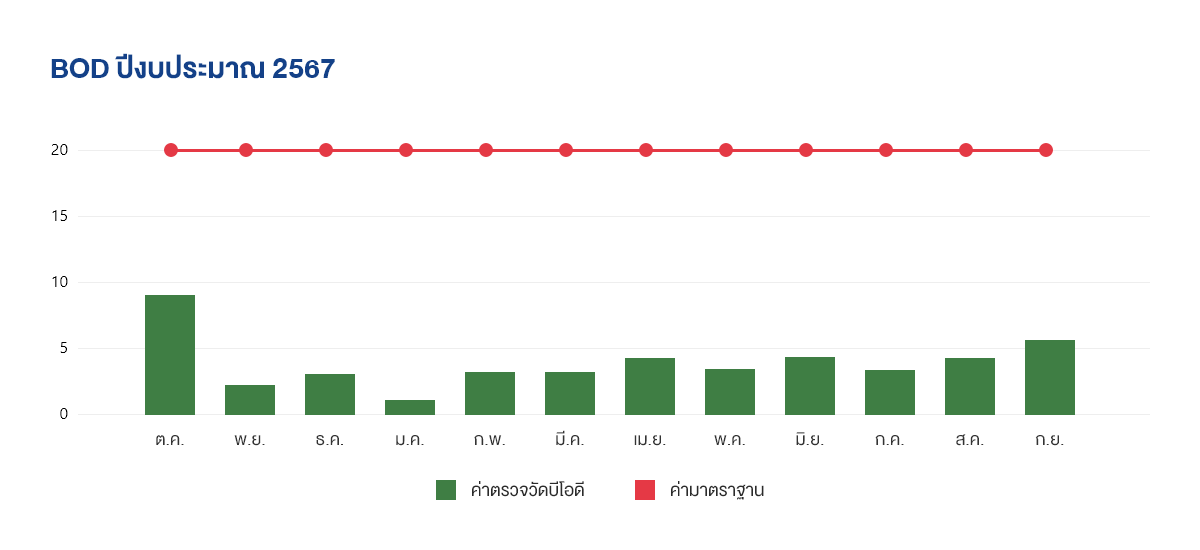Click the shortest bar, ม.ค.
This screenshot has height=550, width=1200.
coord(410,407)
